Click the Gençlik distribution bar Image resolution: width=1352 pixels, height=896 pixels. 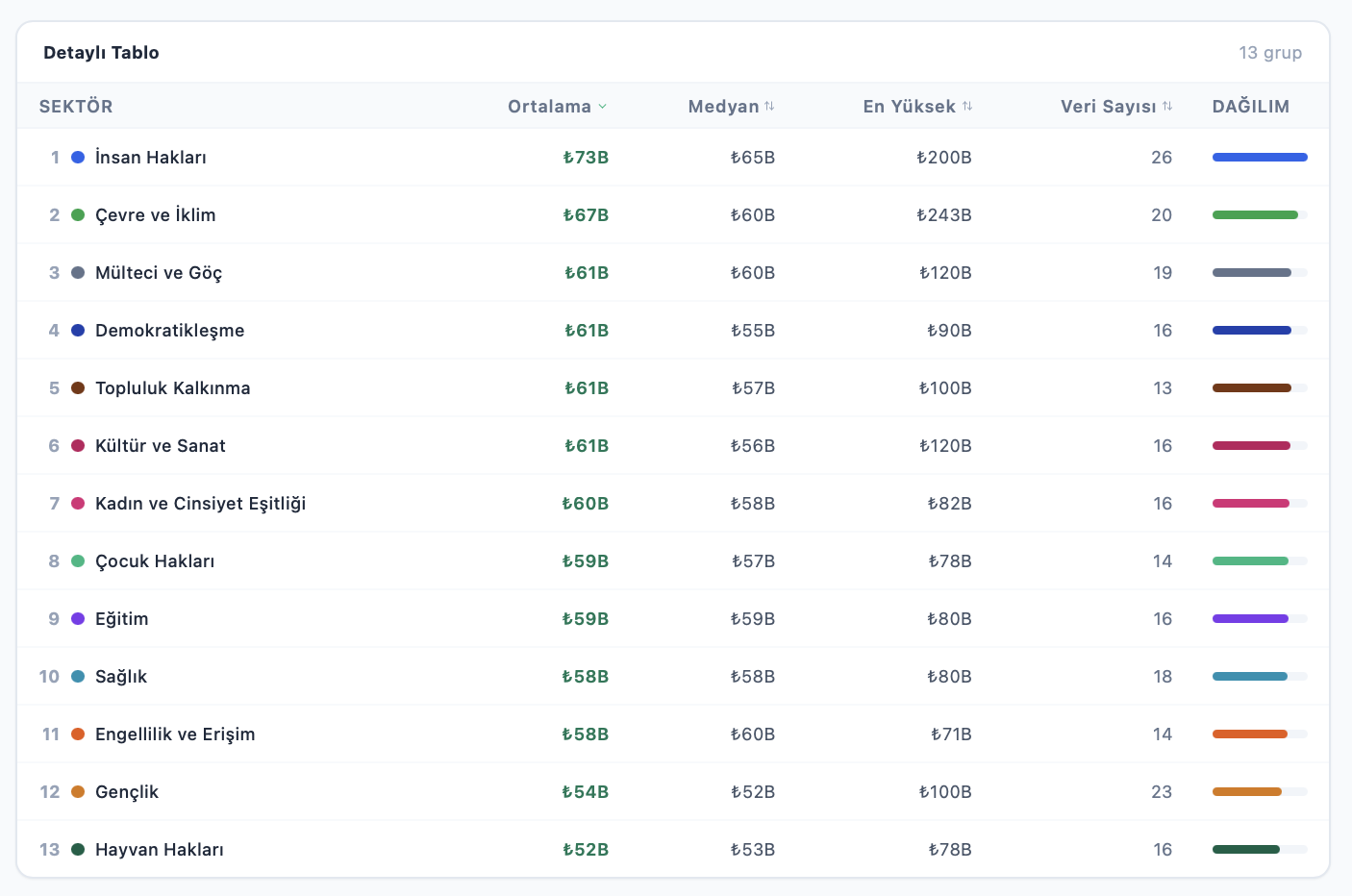point(1260,791)
